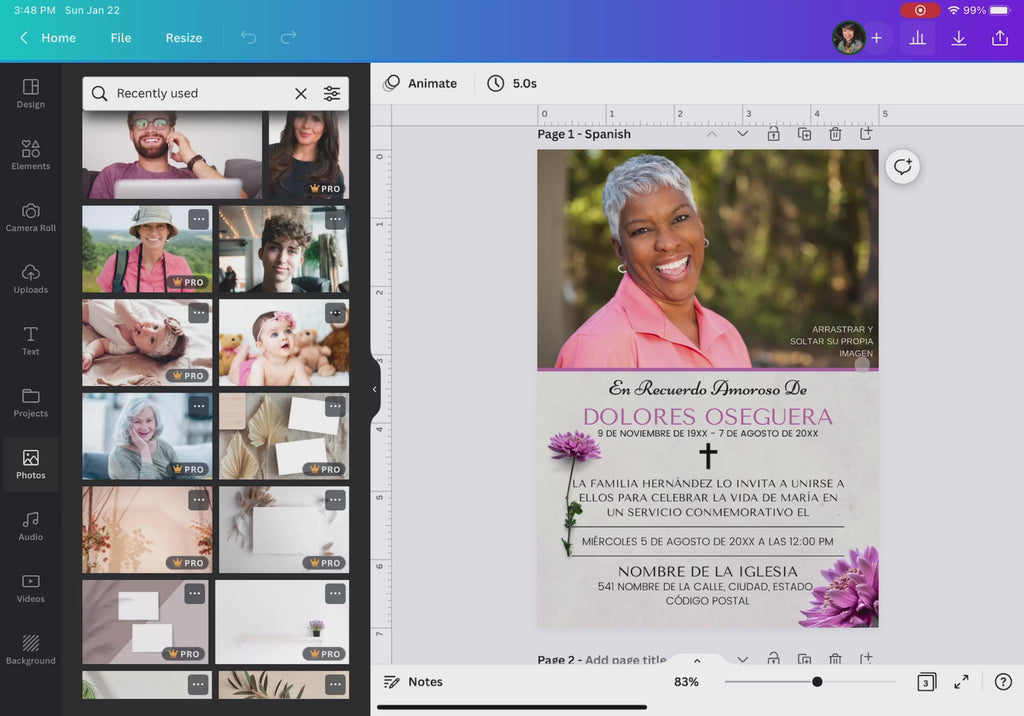Open the Audio sidebar icon
1024x716 pixels.
(x=31, y=527)
